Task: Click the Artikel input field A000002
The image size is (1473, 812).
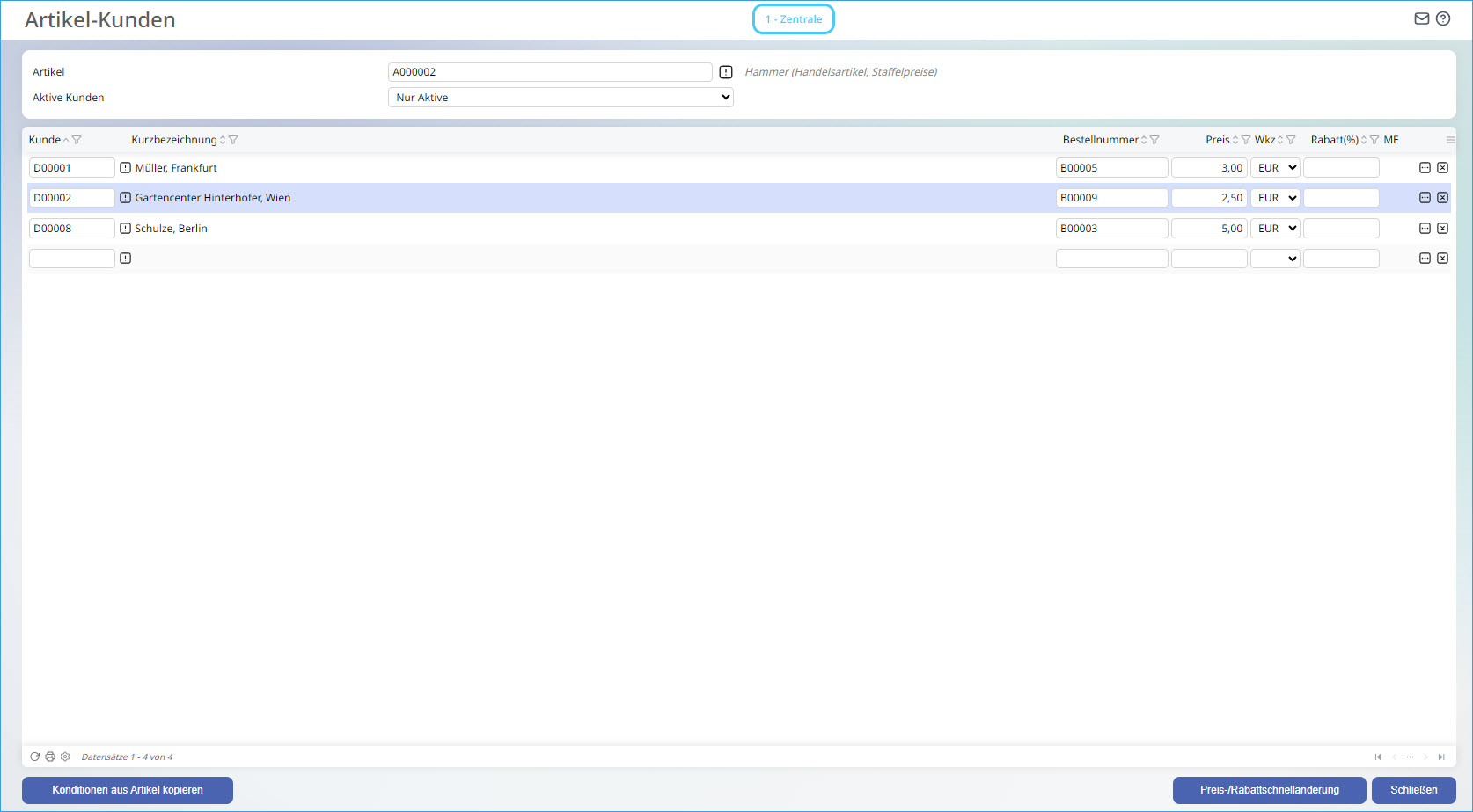Action: [550, 72]
